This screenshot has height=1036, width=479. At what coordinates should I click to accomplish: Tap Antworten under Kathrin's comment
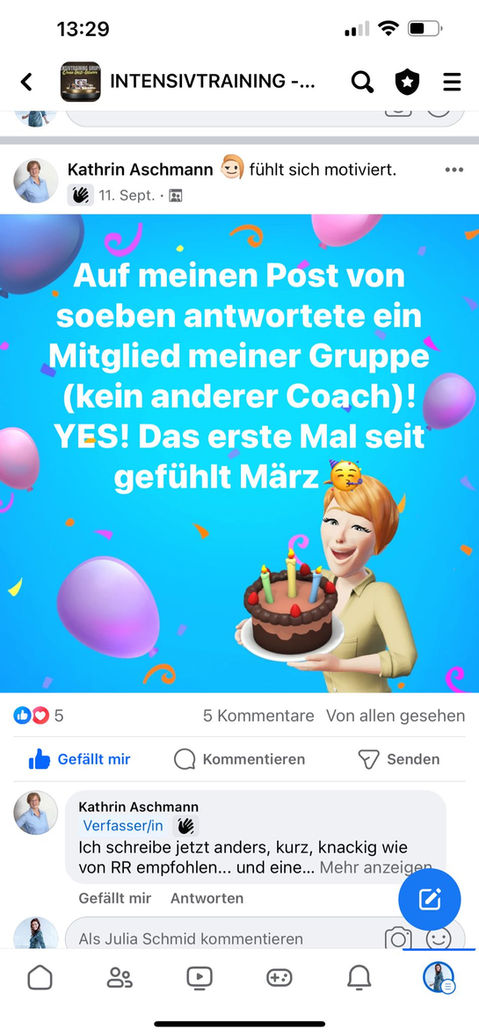point(207,898)
